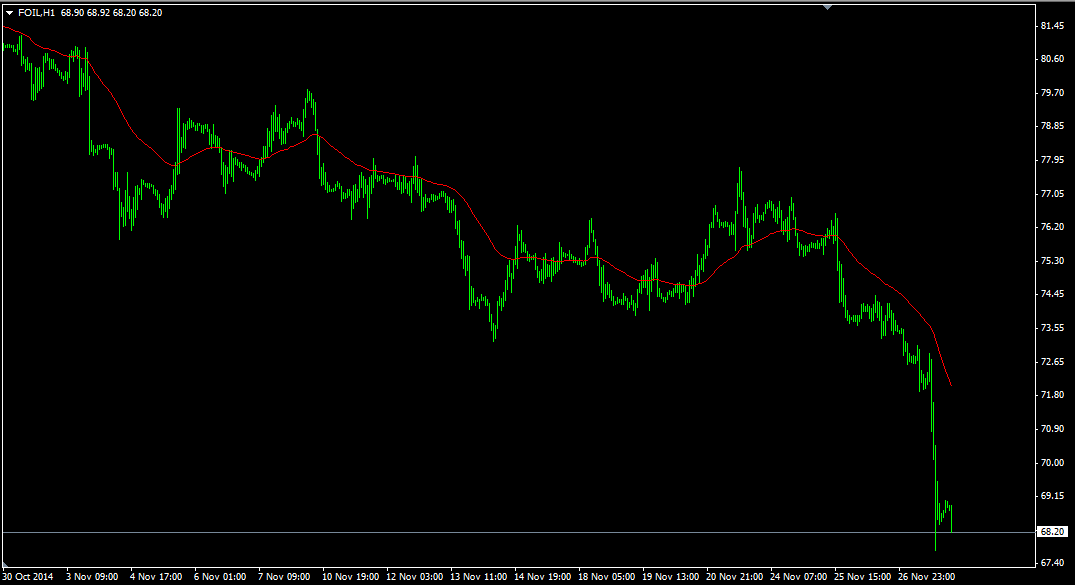Click the 20 Nov 21:00 time label
1075x585 pixels.
(x=735, y=577)
